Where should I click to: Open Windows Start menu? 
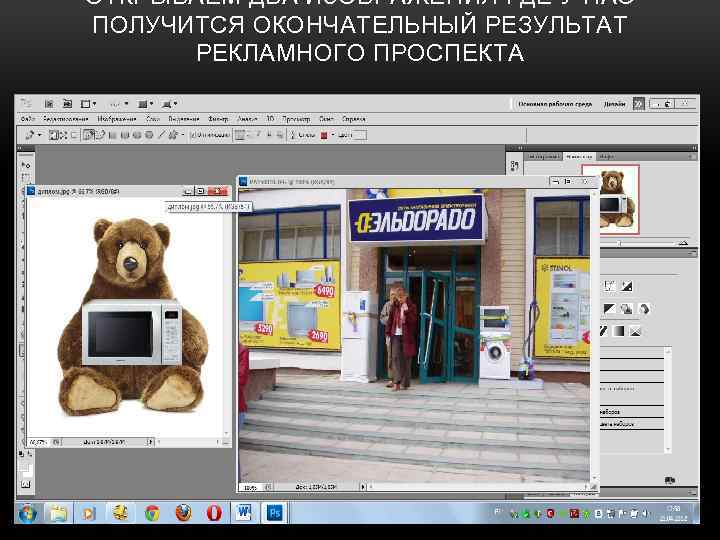[x=28, y=513]
